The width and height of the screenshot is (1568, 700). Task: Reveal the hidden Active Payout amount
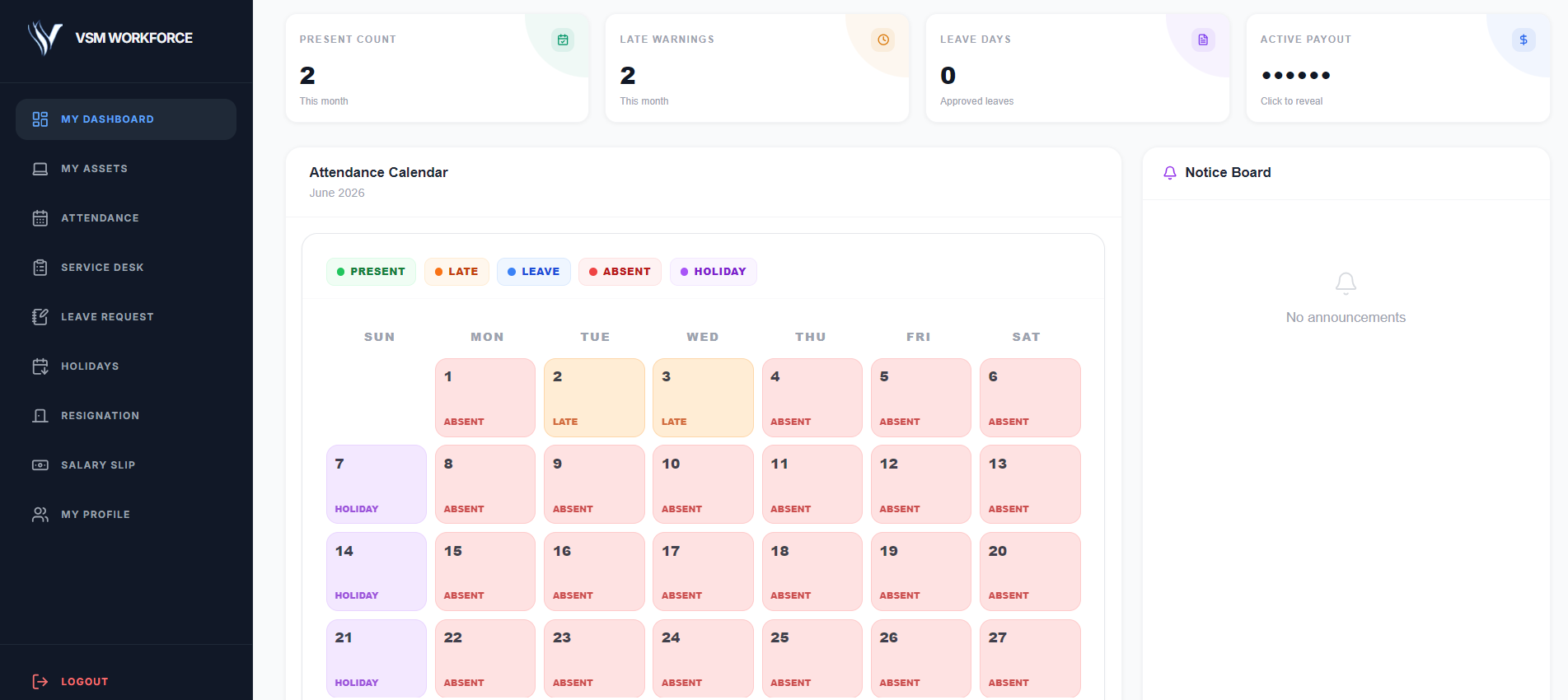(x=1295, y=75)
